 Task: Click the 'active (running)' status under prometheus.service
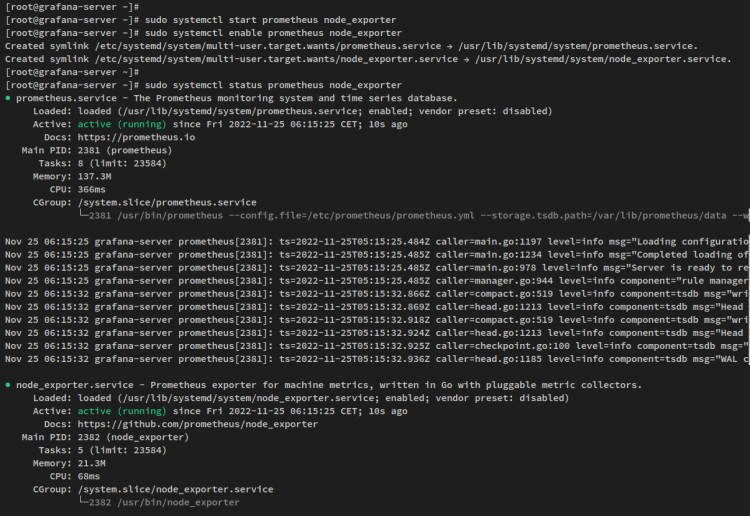click(x=122, y=124)
